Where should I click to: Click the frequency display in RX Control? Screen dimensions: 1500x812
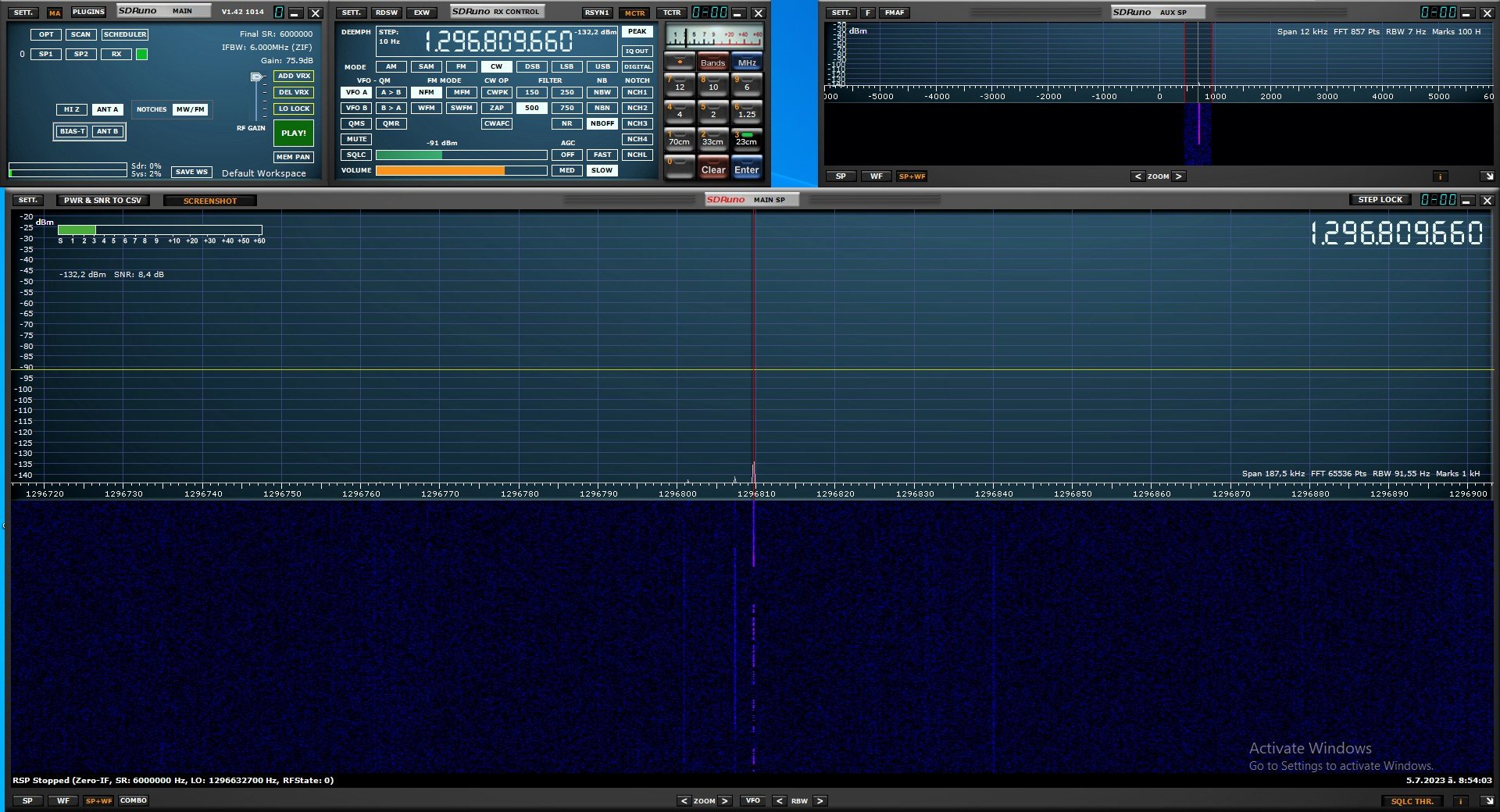click(x=498, y=41)
